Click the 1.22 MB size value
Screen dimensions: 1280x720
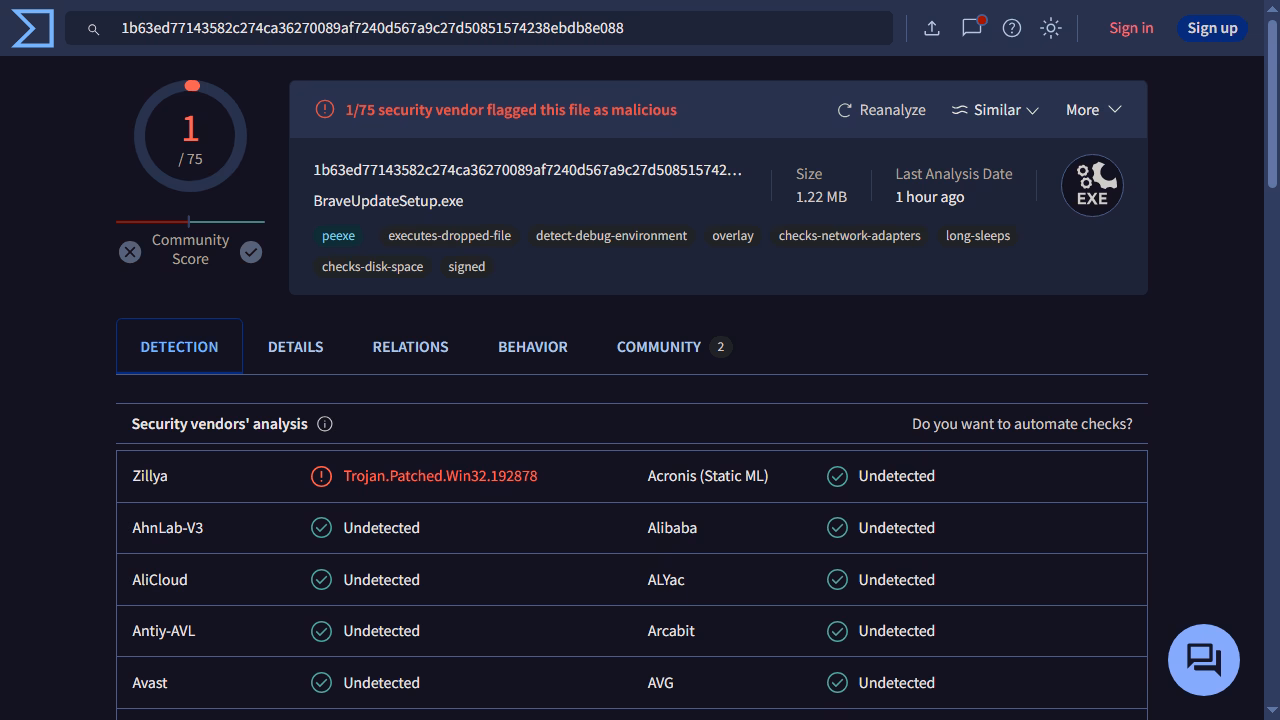(x=821, y=197)
